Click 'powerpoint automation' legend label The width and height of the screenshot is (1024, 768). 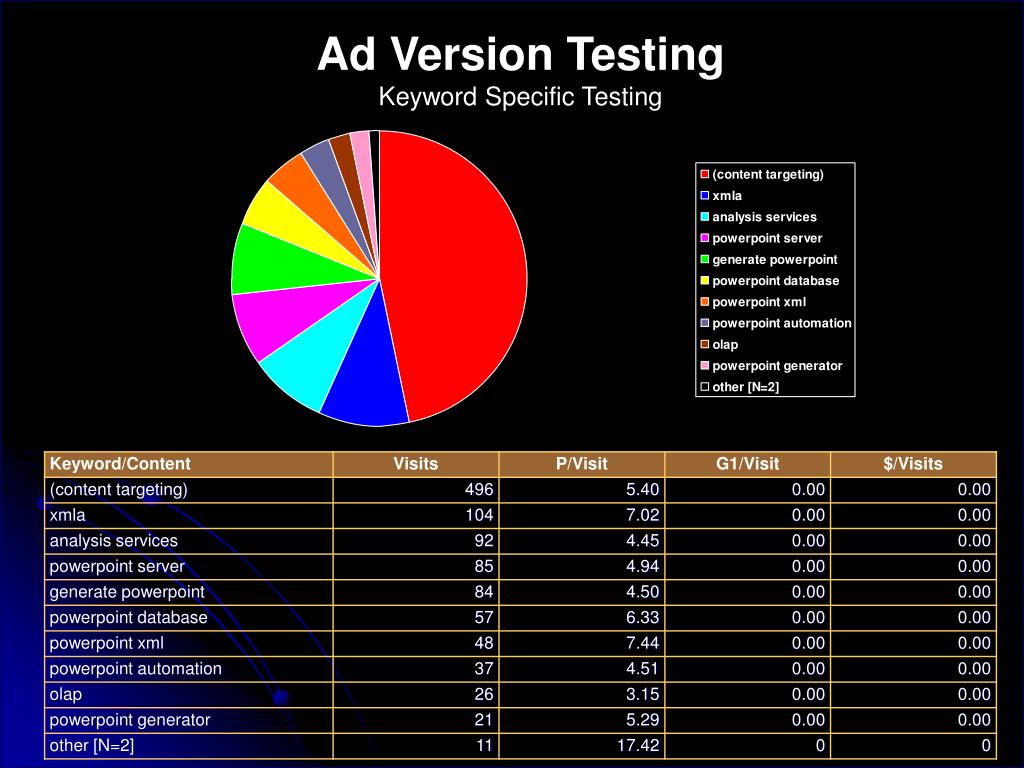point(782,323)
